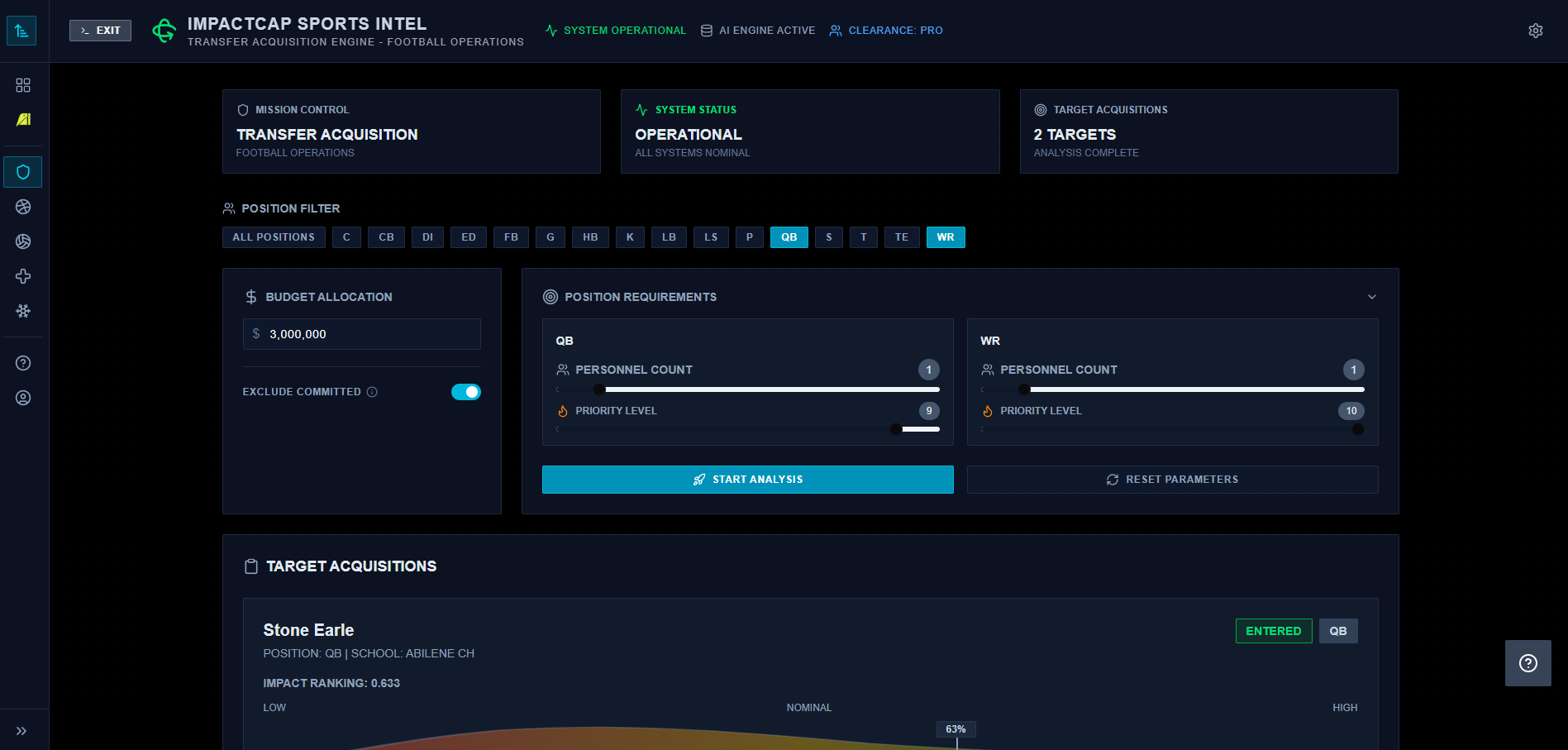Click the cross-shaped icon in sidebar
This screenshot has height=750, width=1568.
[23, 276]
